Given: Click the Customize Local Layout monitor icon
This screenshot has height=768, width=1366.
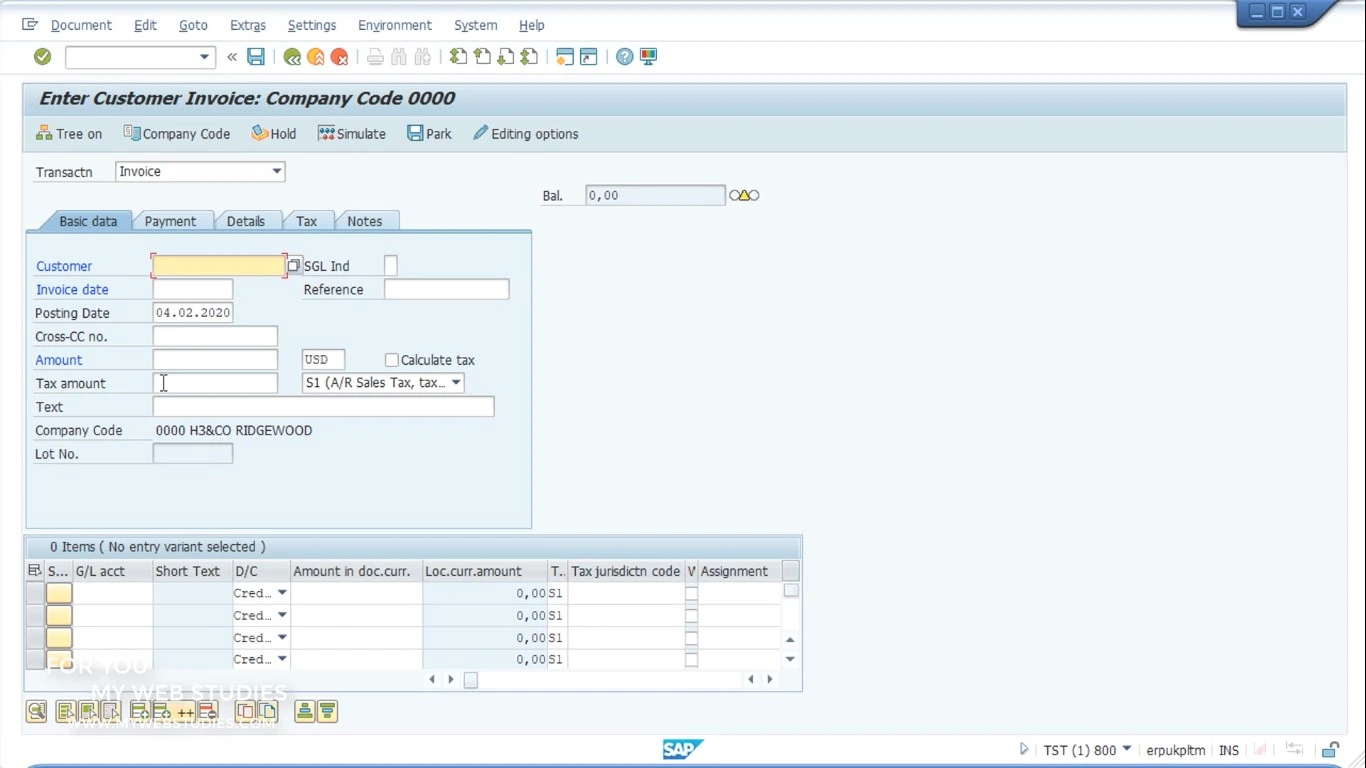Looking at the screenshot, I should pyautogui.click(x=649, y=57).
